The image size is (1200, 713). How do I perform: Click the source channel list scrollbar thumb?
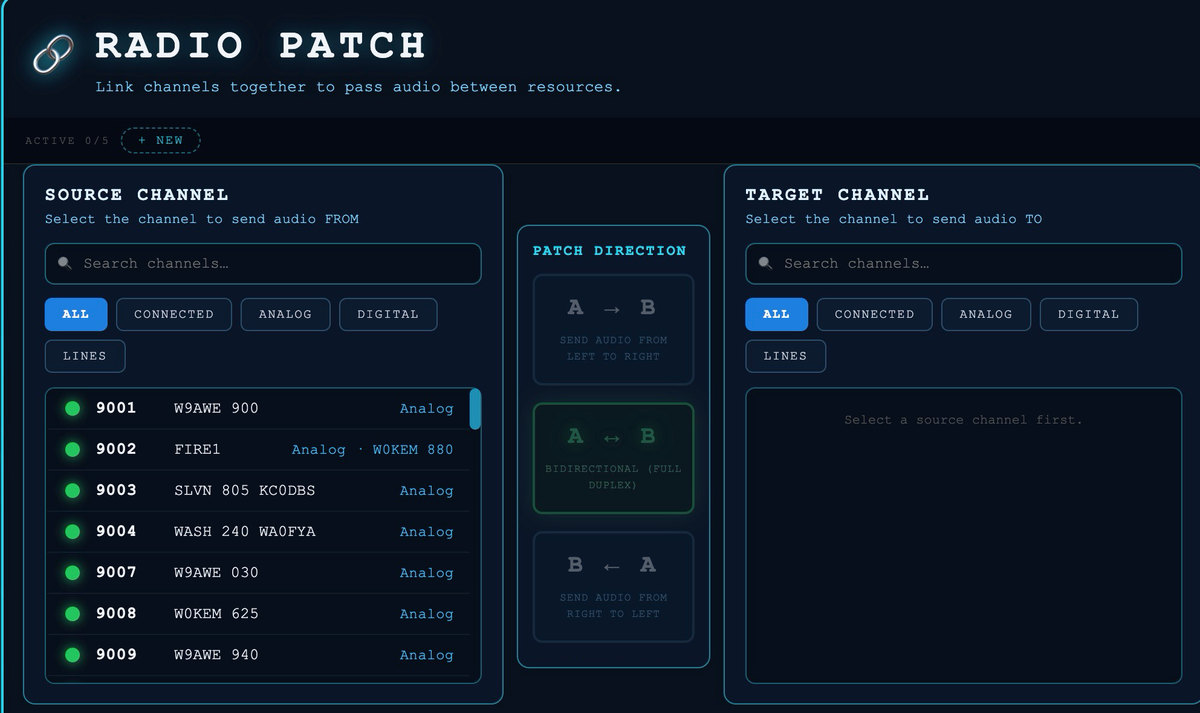pyautogui.click(x=475, y=409)
